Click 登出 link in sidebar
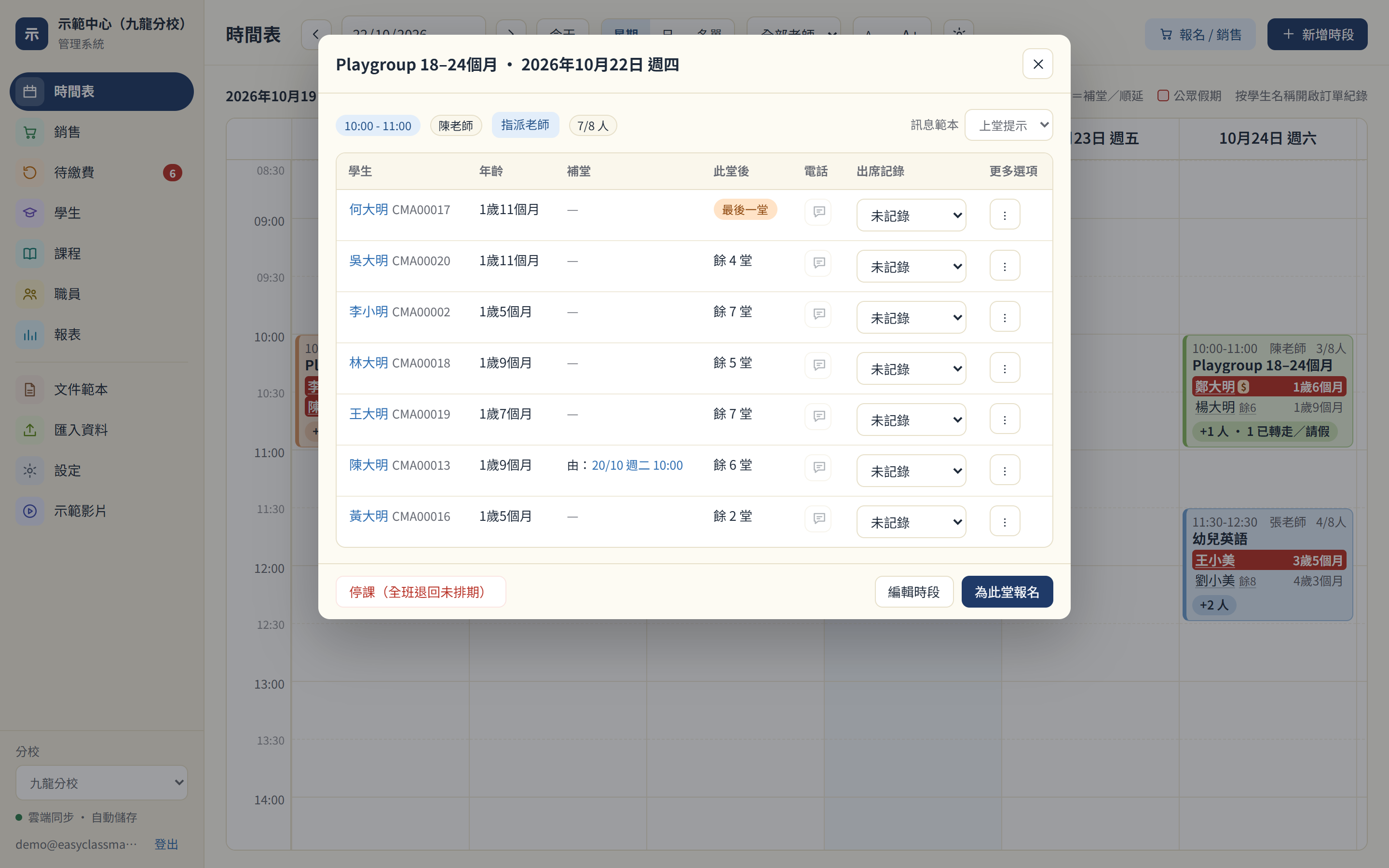Image resolution: width=1389 pixels, height=868 pixels. click(166, 844)
